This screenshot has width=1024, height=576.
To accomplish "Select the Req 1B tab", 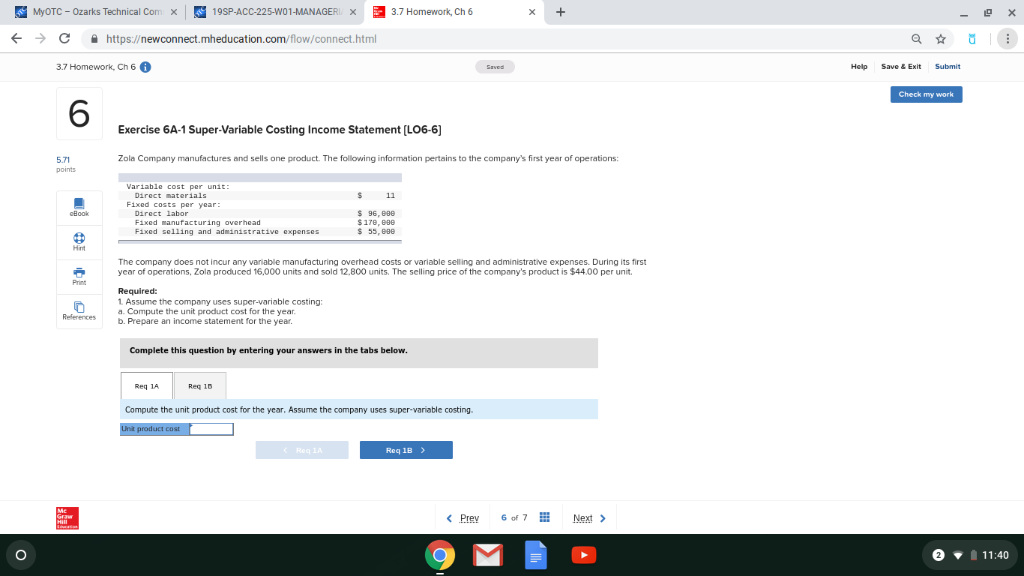I will point(200,386).
